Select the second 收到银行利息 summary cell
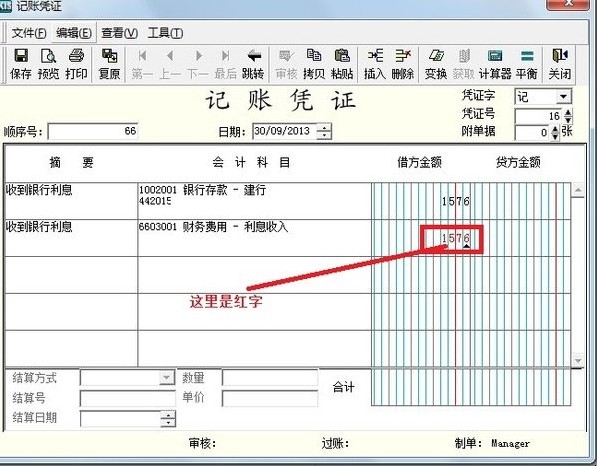This screenshot has width=597, height=466. [71, 238]
